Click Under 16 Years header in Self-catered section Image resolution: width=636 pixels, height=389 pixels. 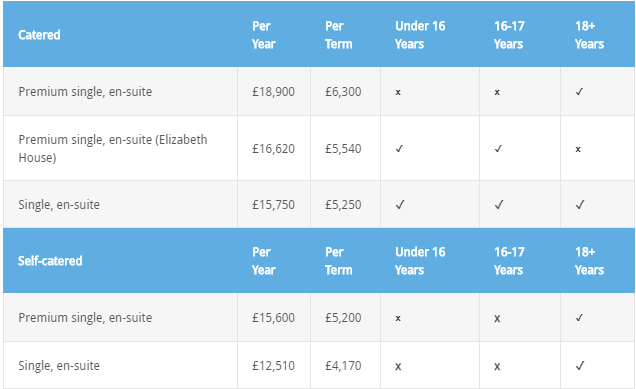point(420,261)
